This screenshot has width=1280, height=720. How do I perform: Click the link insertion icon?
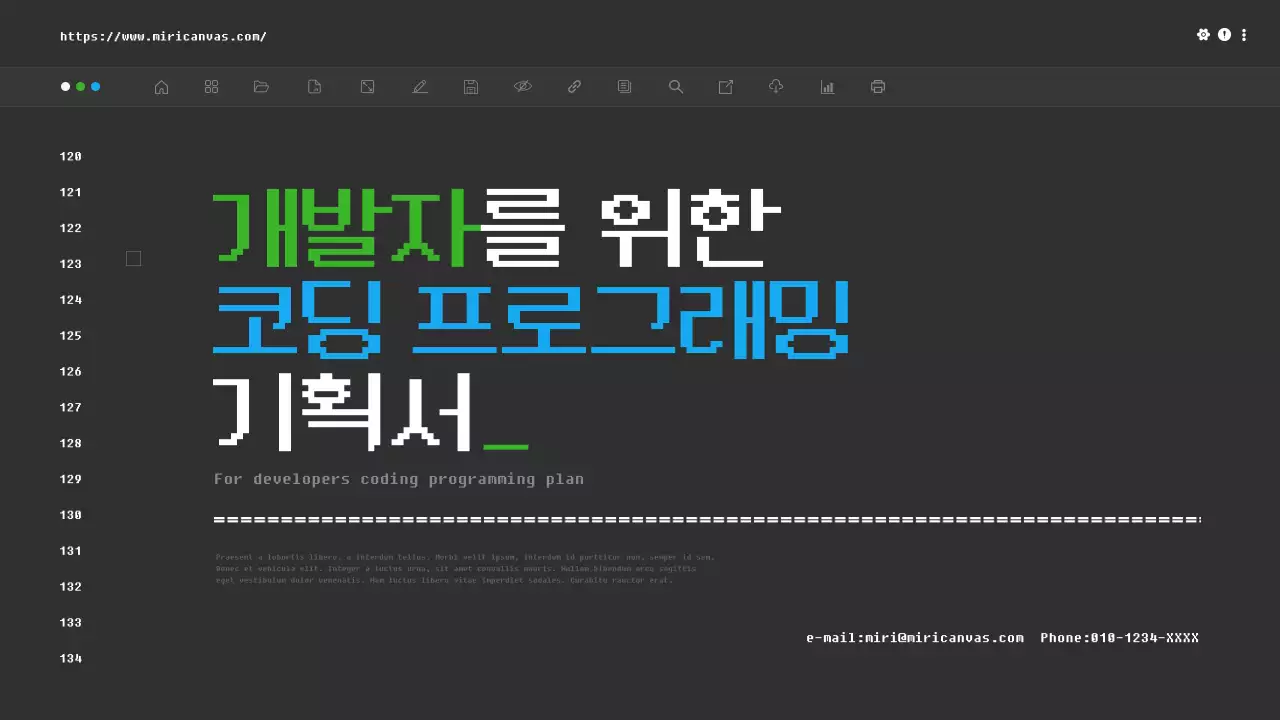(574, 86)
